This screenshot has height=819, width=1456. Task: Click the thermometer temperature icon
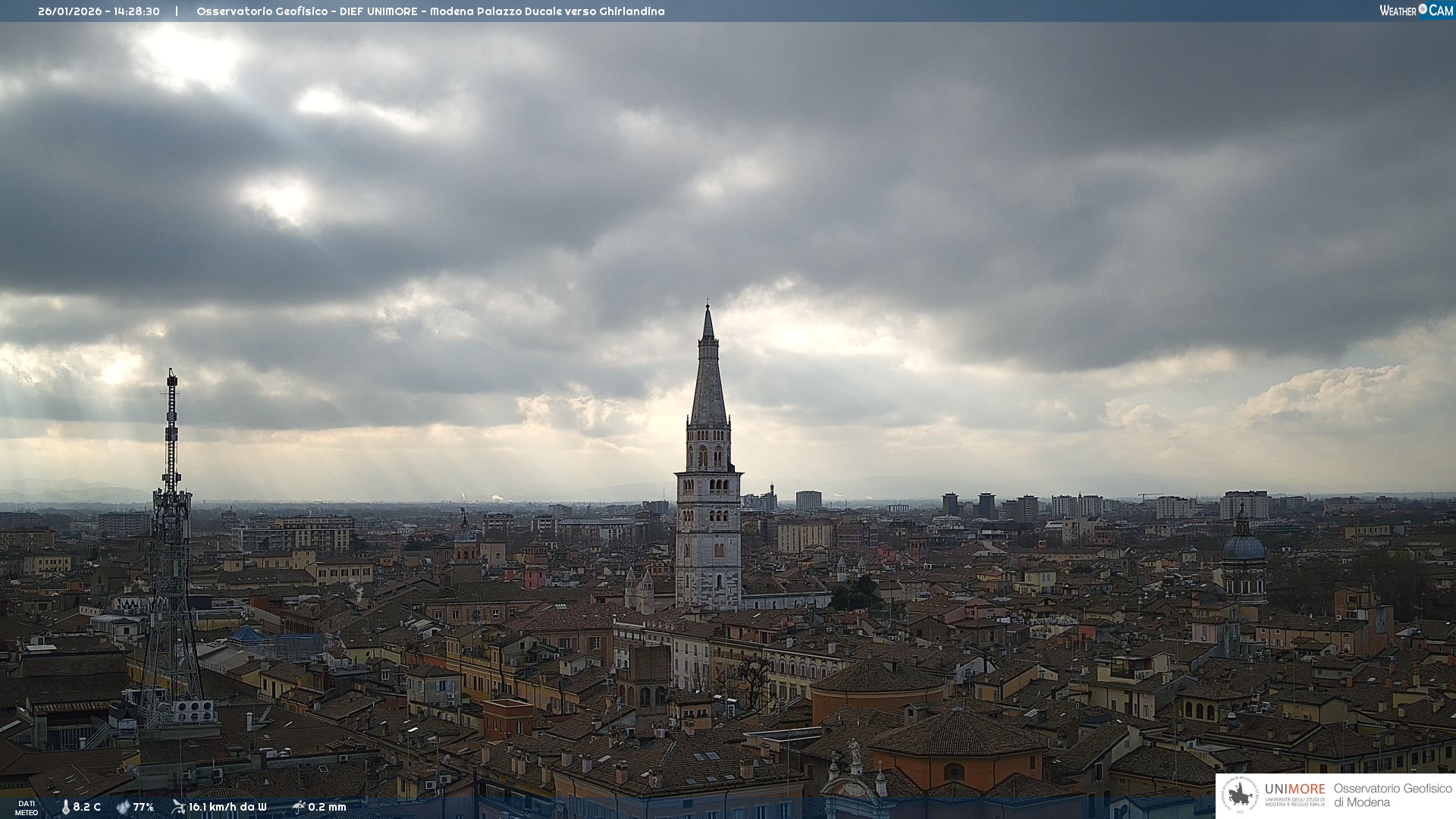tap(65, 807)
